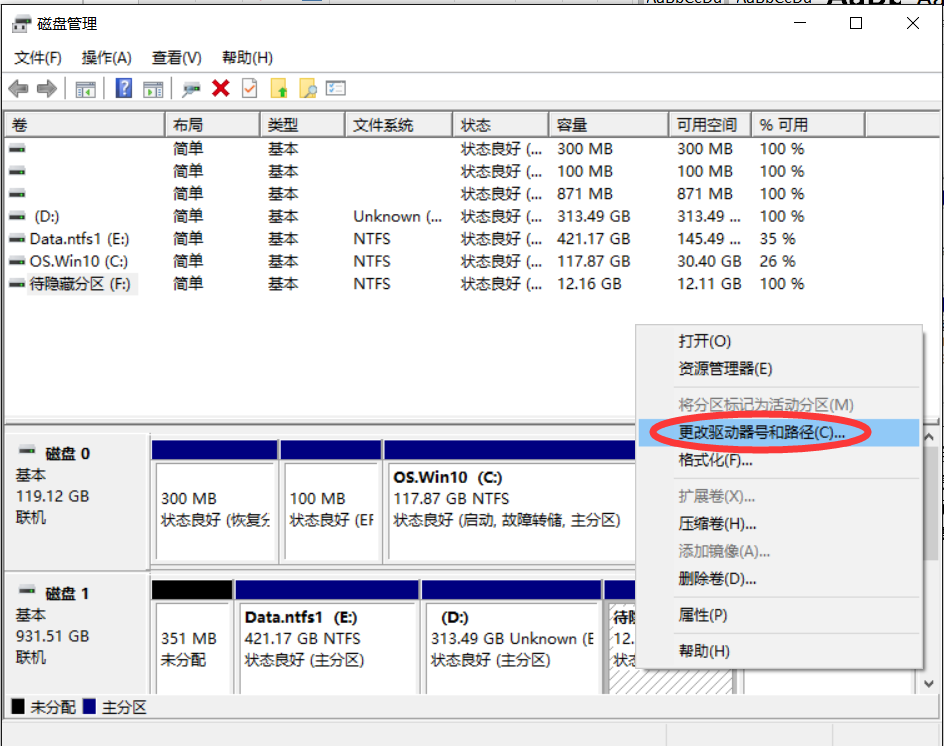Open the 帮助(H) menu bar item

point(245,57)
